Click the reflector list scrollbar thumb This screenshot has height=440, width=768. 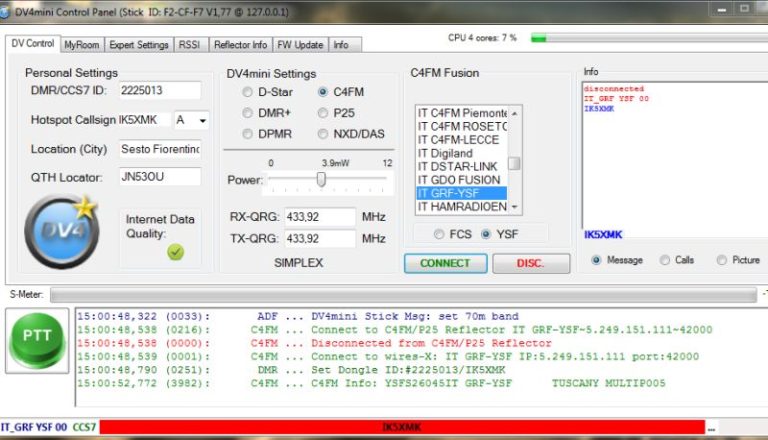[514, 163]
